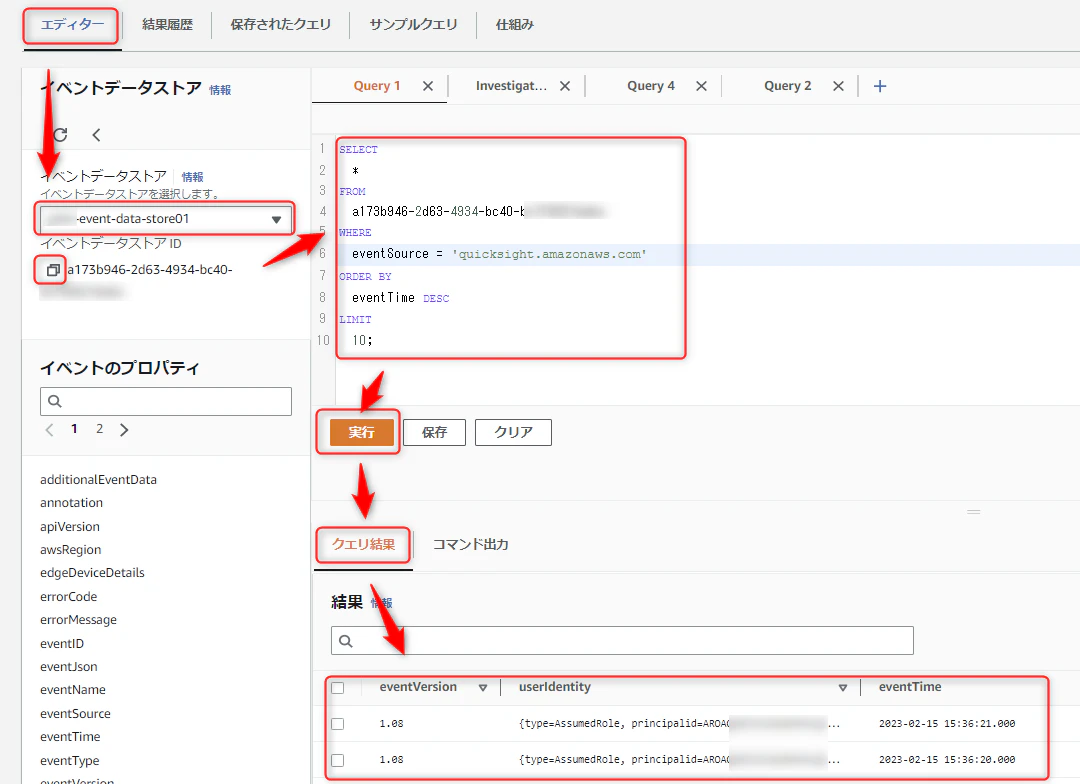1080x784 pixels.
Task: Add a new query tab with plus
Action: click(880, 86)
